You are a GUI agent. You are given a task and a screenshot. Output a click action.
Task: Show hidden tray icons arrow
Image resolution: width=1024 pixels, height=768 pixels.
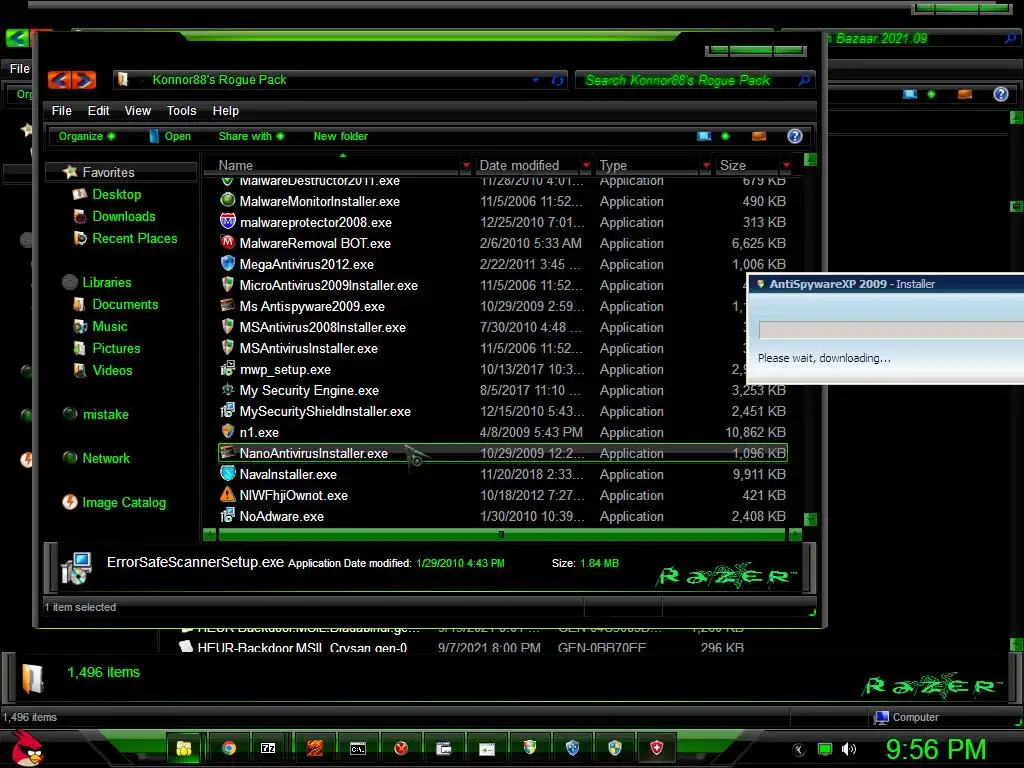[x=799, y=750]
